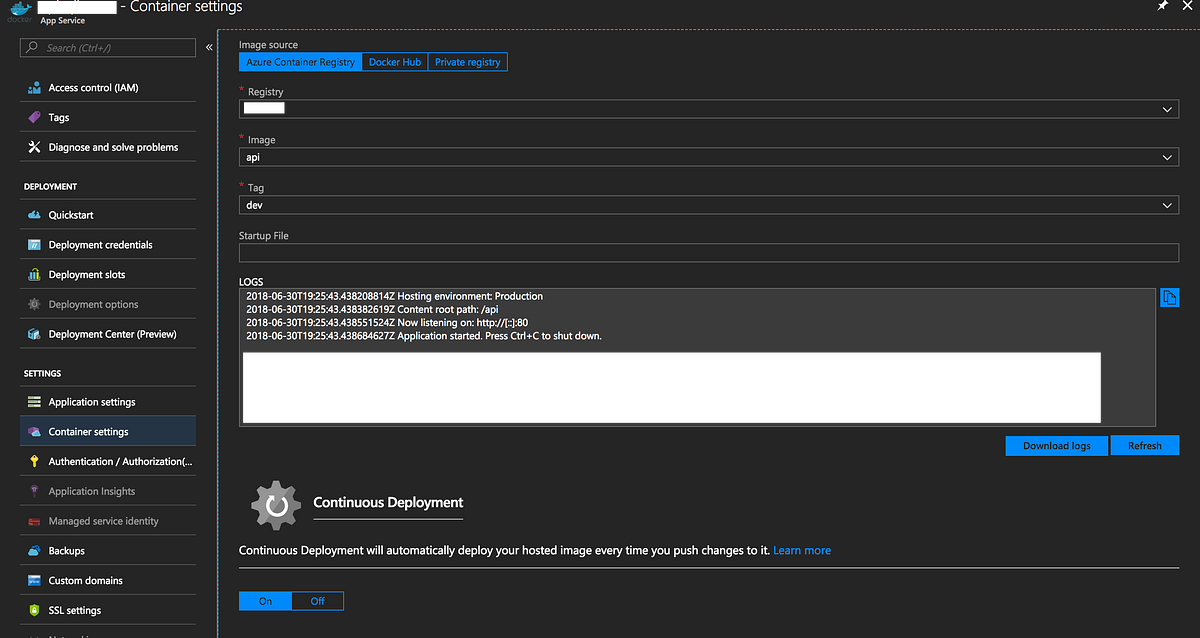Select Azure Container Registry source tab
This screenshot has width=1200, height=638.
(x=300, y=62)
